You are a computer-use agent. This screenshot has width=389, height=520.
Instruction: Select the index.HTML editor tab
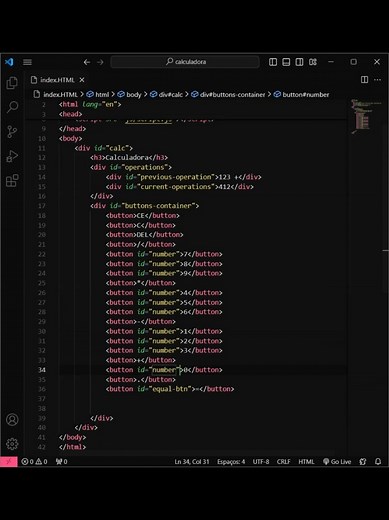coord(57,80)
